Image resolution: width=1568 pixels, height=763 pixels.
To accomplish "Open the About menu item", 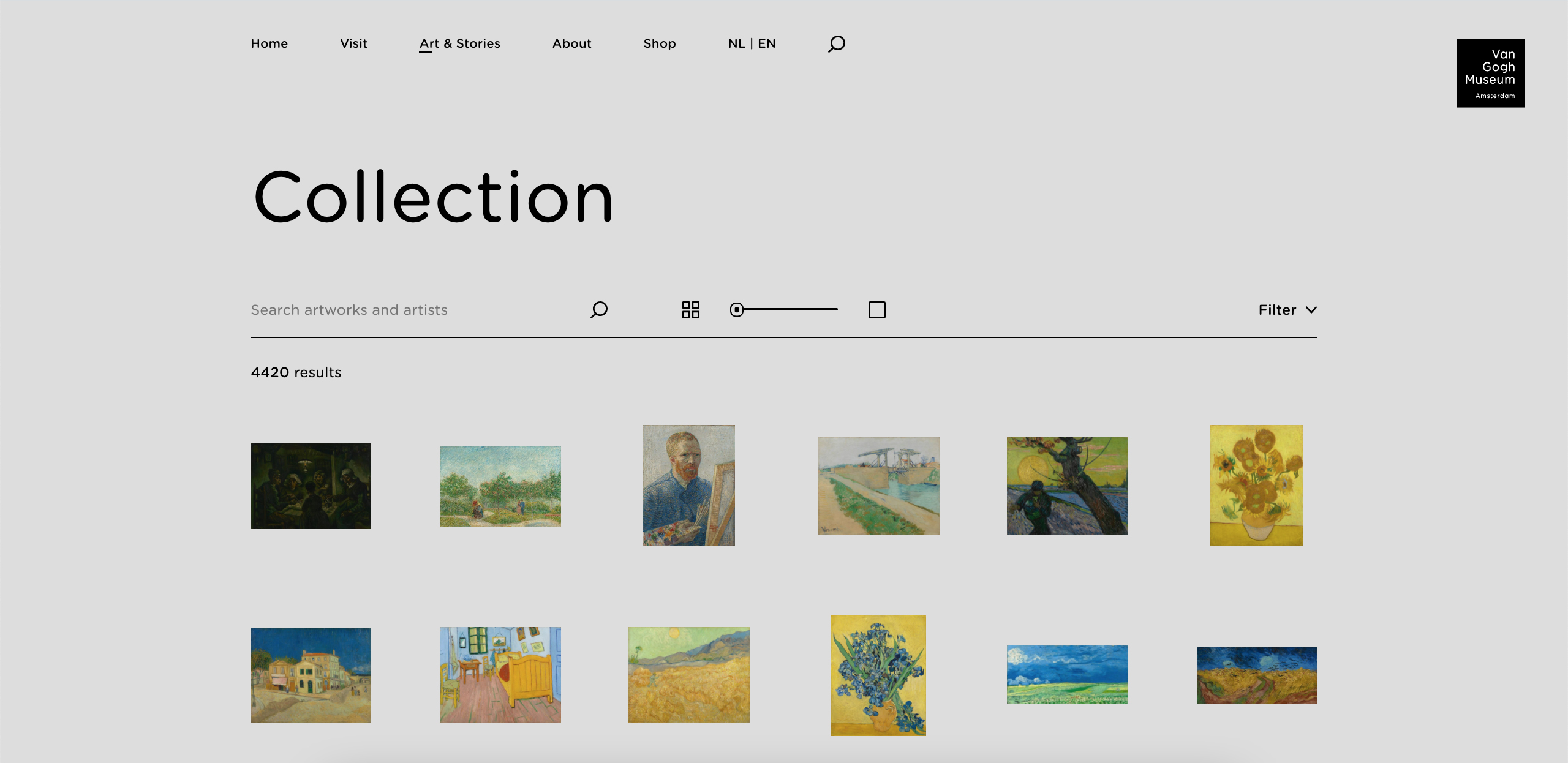I will pyautogui.click(x=572, y=43).
